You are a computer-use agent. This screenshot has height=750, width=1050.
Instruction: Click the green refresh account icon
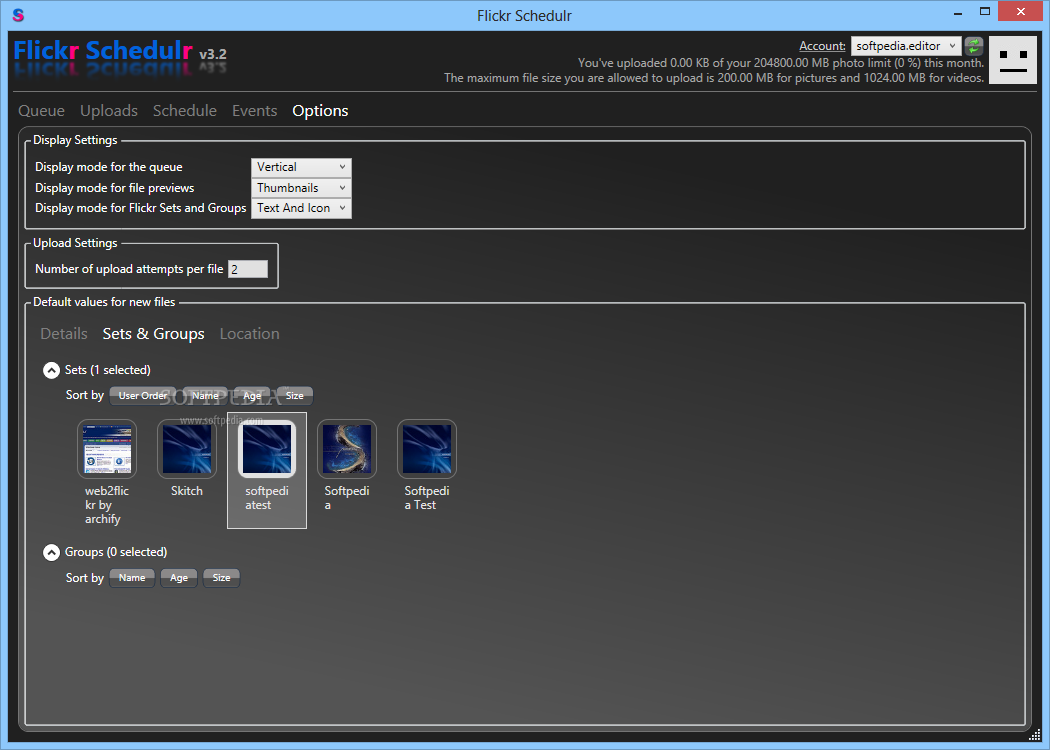(x=974, y=46)
